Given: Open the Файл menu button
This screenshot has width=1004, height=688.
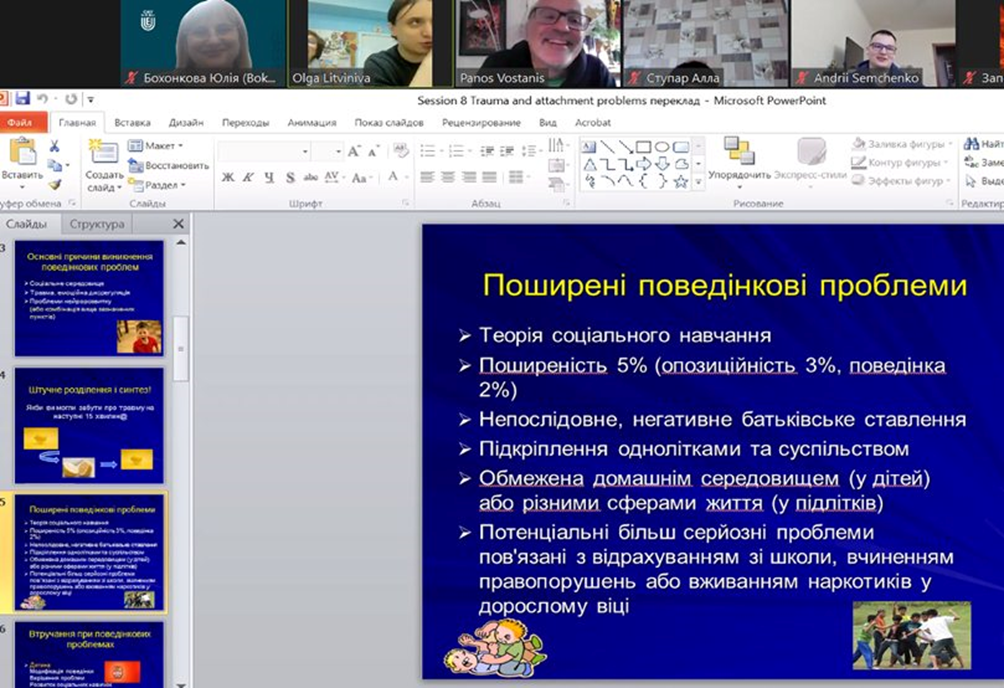Looking at the screenshot, I should [x=19, y=123].
